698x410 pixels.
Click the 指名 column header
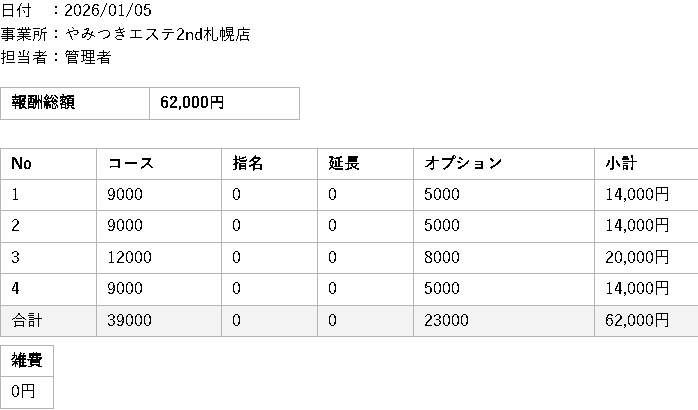pos(248,163)
